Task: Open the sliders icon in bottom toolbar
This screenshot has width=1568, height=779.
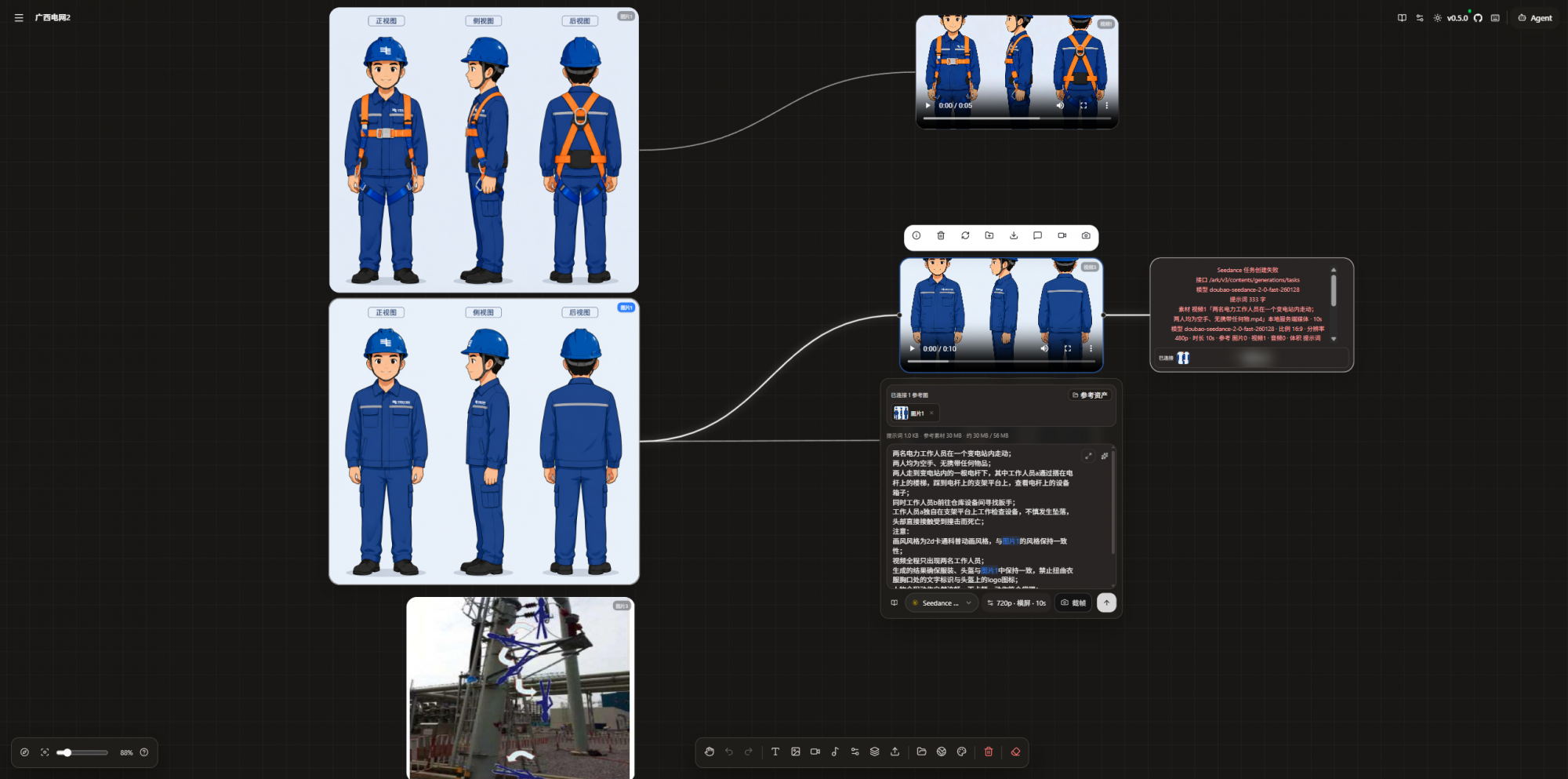Action: tap(855, 752)
